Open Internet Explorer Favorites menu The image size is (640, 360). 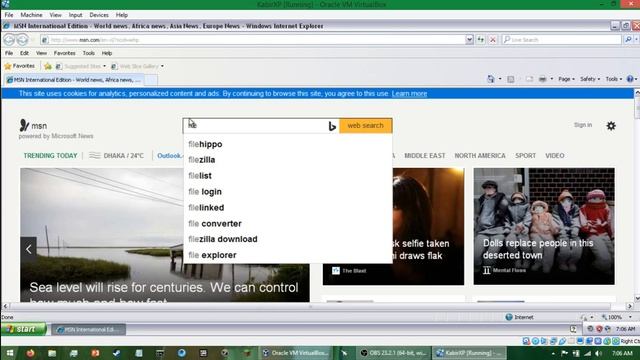tap(64, 53)
